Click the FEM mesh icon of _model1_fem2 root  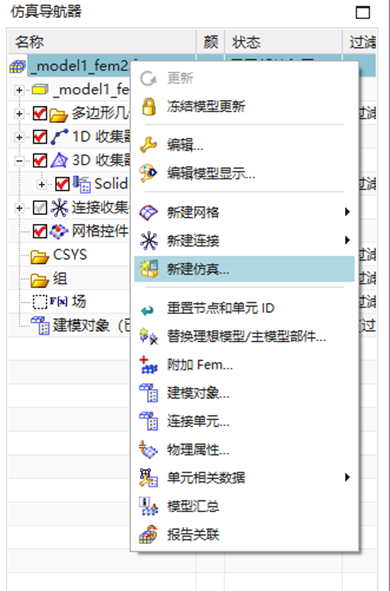17,66
